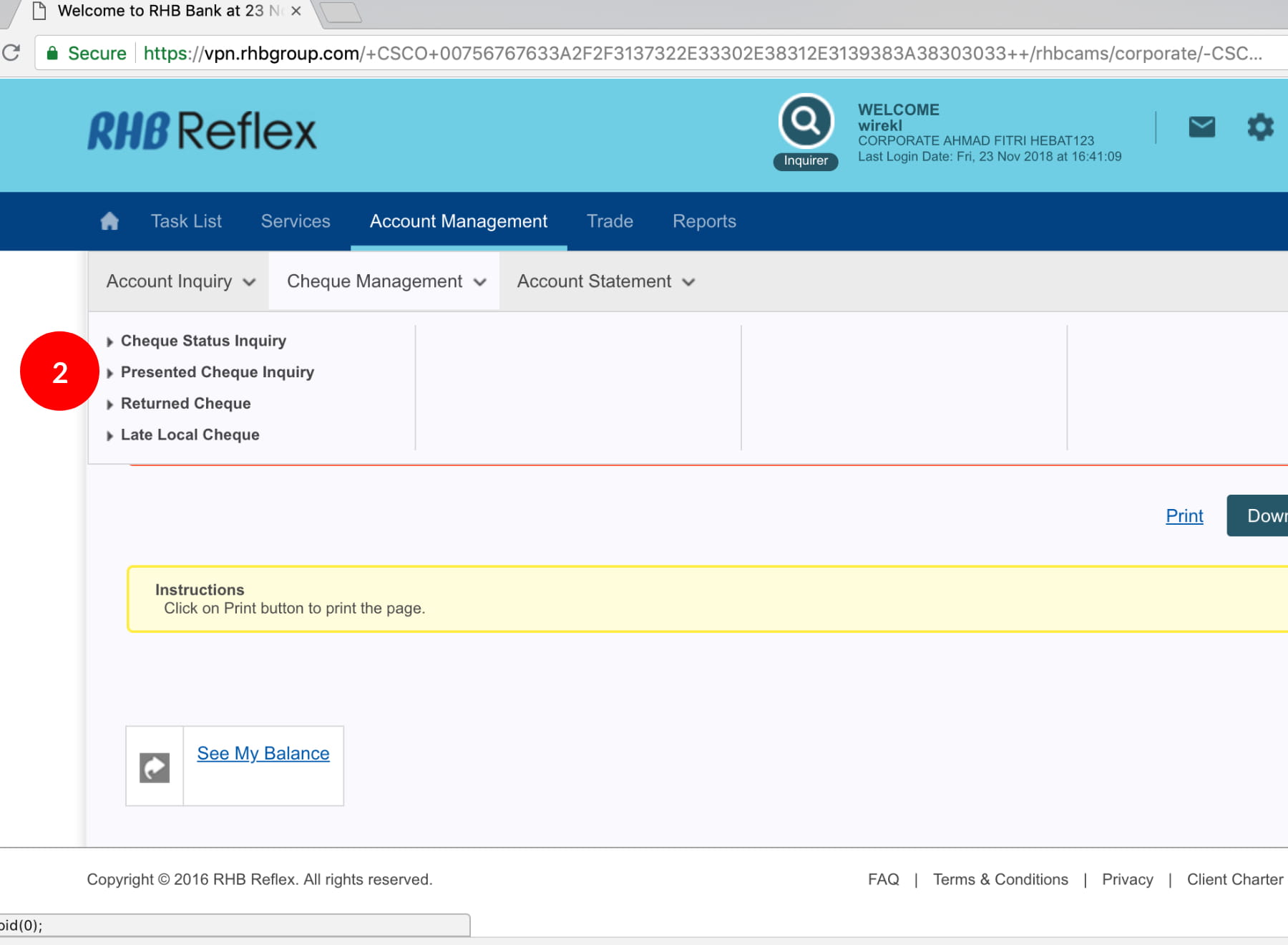Click the share arrow icon beside See My Balance
This screenshot has width=1288, height=945.
(x=155, y=767)
